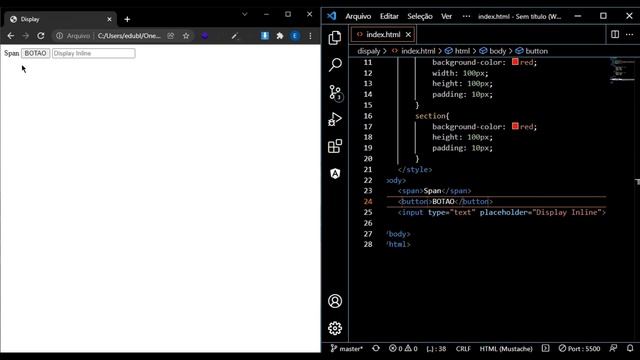640x360 pixels.
Task: Click the purple extension icon in Chrome
Action: point(205,36)
